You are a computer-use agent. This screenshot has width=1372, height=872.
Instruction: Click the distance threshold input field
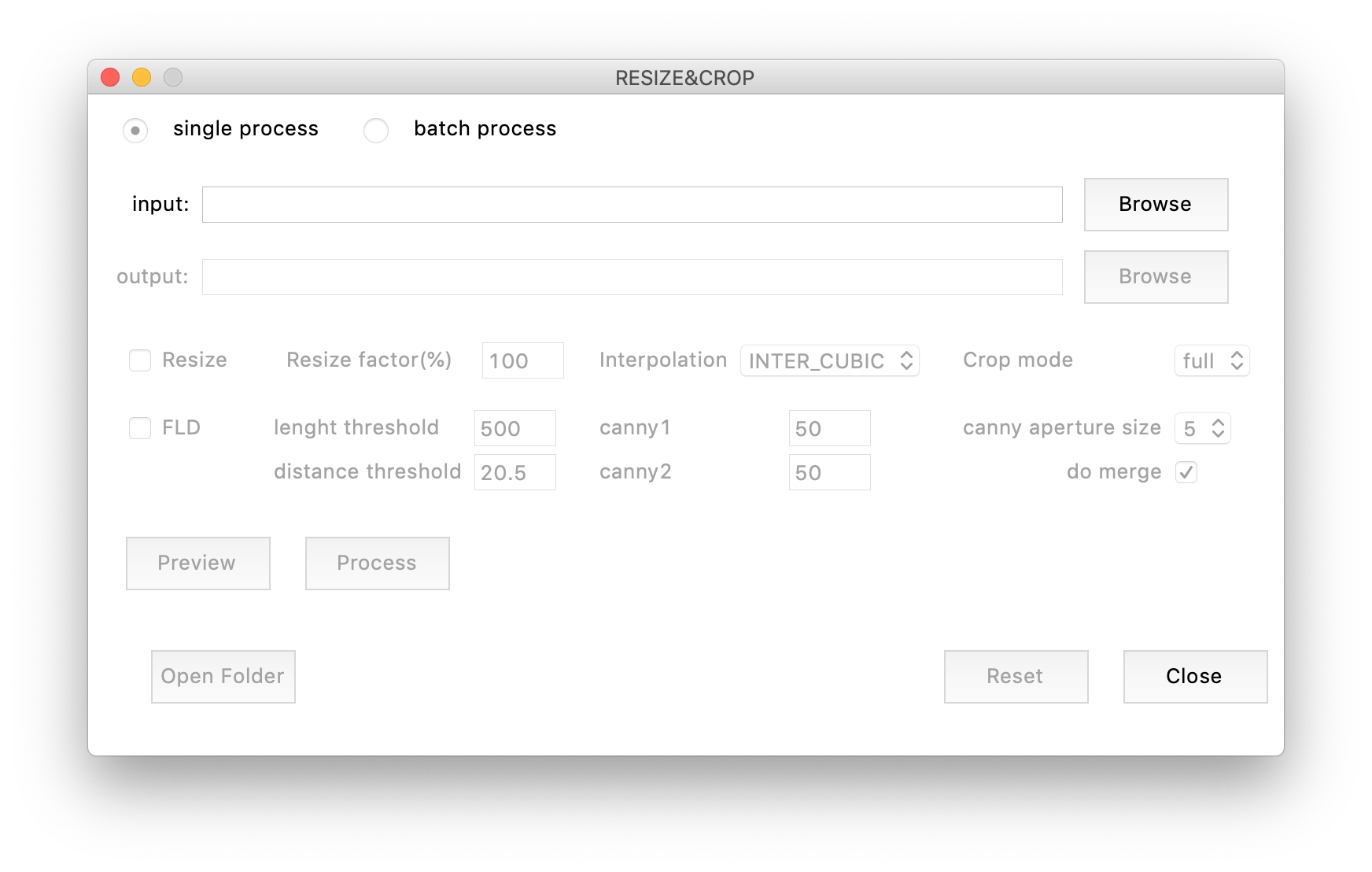514,473
